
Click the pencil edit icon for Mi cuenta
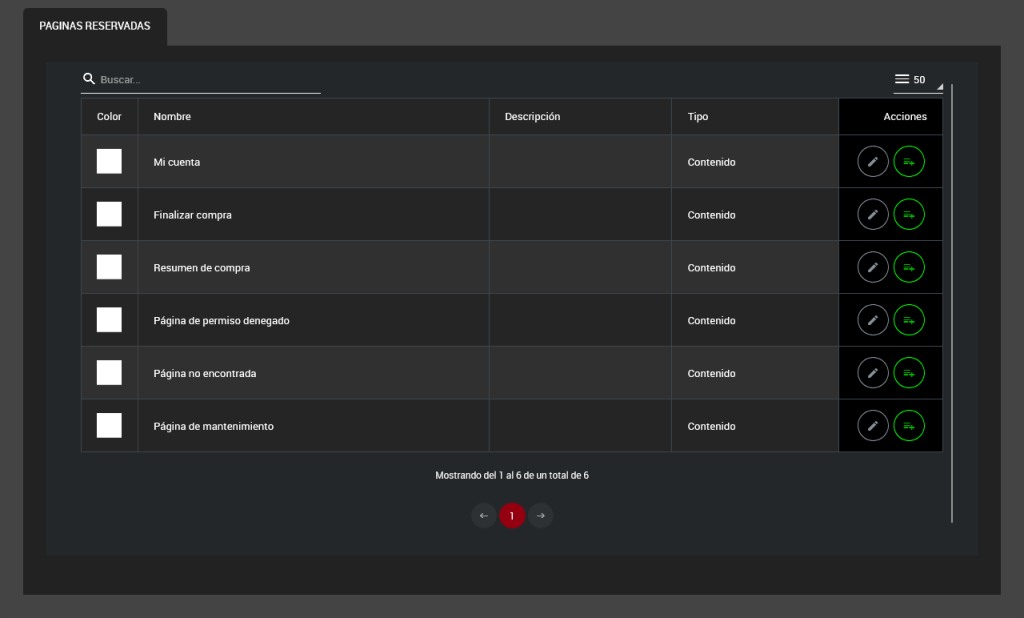[x=872, y=161]
